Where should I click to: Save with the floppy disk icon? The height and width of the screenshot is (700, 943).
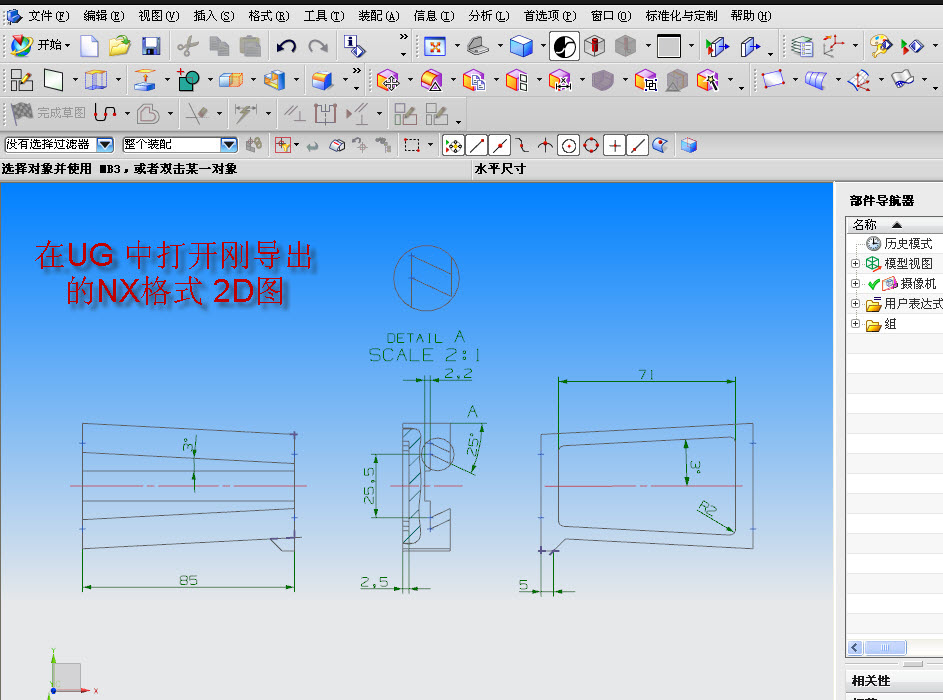[x=151, y=46]
